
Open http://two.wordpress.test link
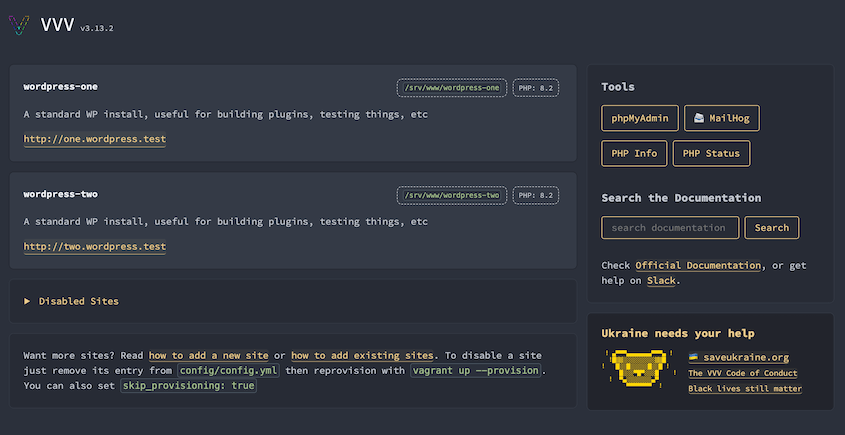pos(95,247)
